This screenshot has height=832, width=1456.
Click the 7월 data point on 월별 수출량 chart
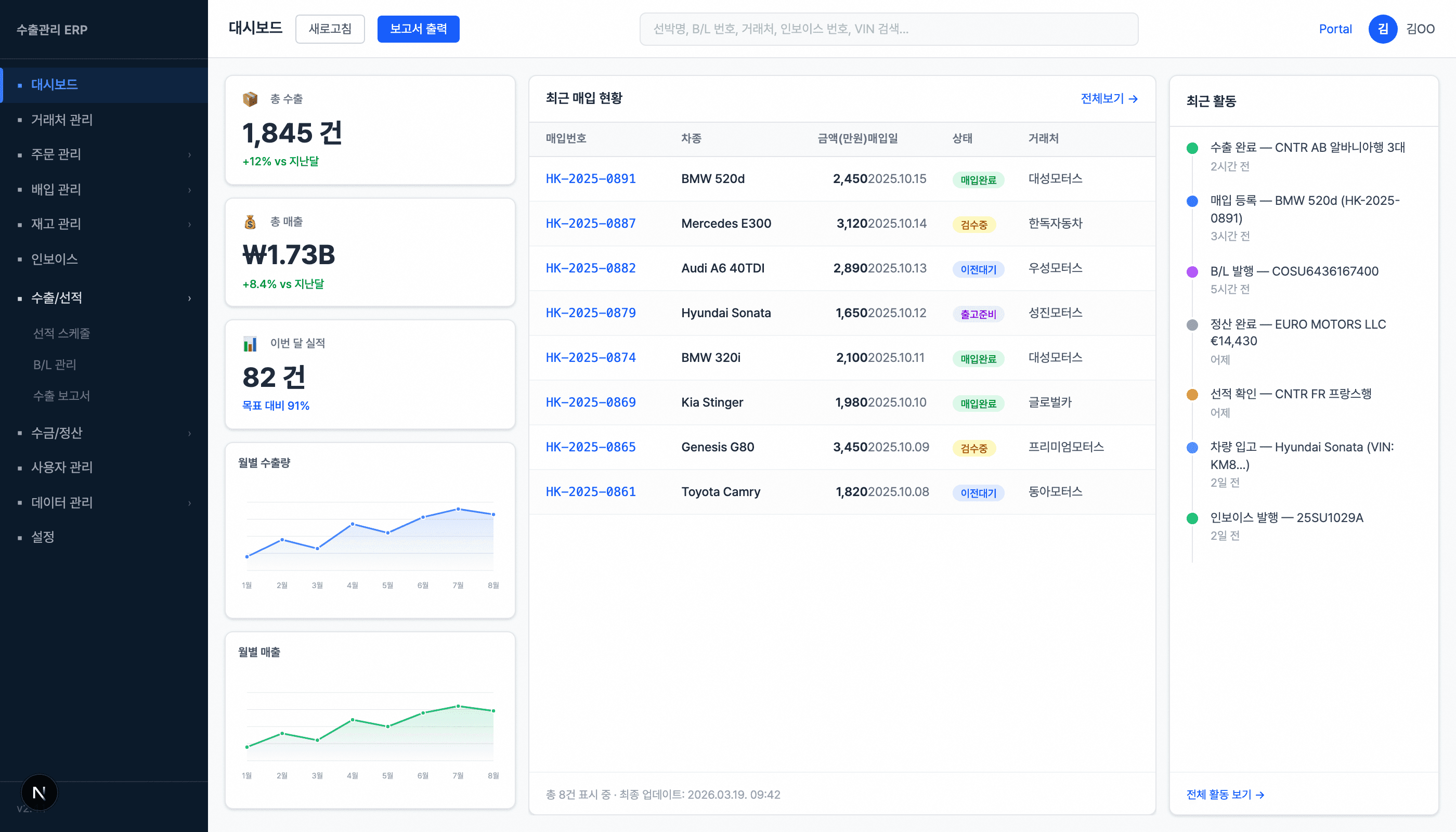pyautogui.click(x=458, y=509)
